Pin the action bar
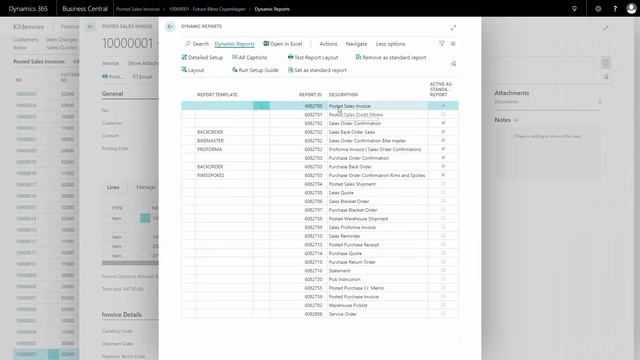Image resolution: width=640 pixels, height=360 pixels. click(453, 64)
